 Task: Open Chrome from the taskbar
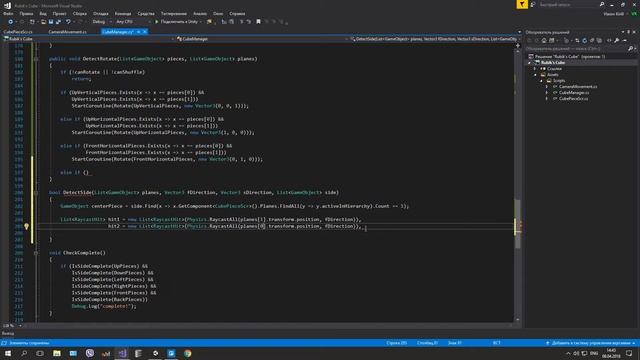coord(188,353)
